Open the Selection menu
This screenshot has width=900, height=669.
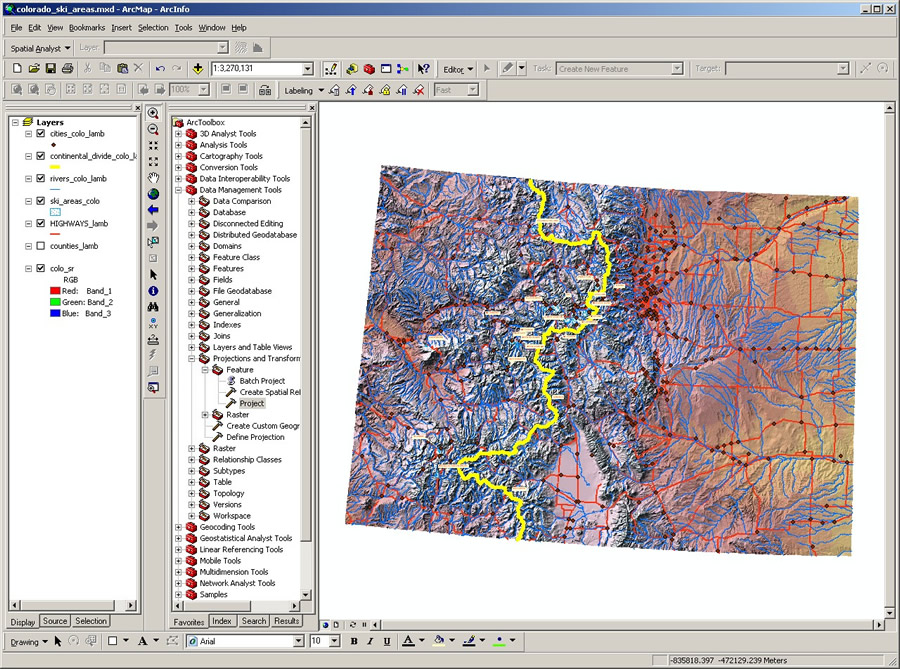pyautogui.click(x=153, y=28)
